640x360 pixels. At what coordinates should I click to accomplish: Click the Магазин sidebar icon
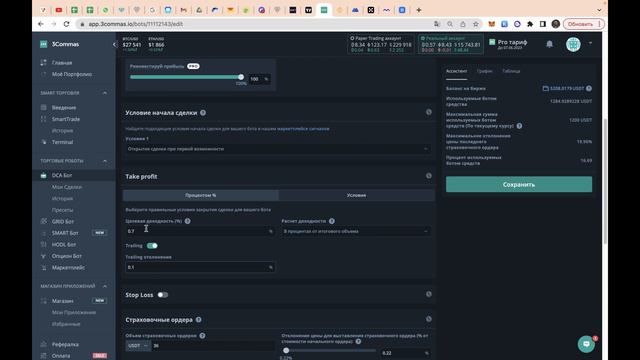click(44, 301)
